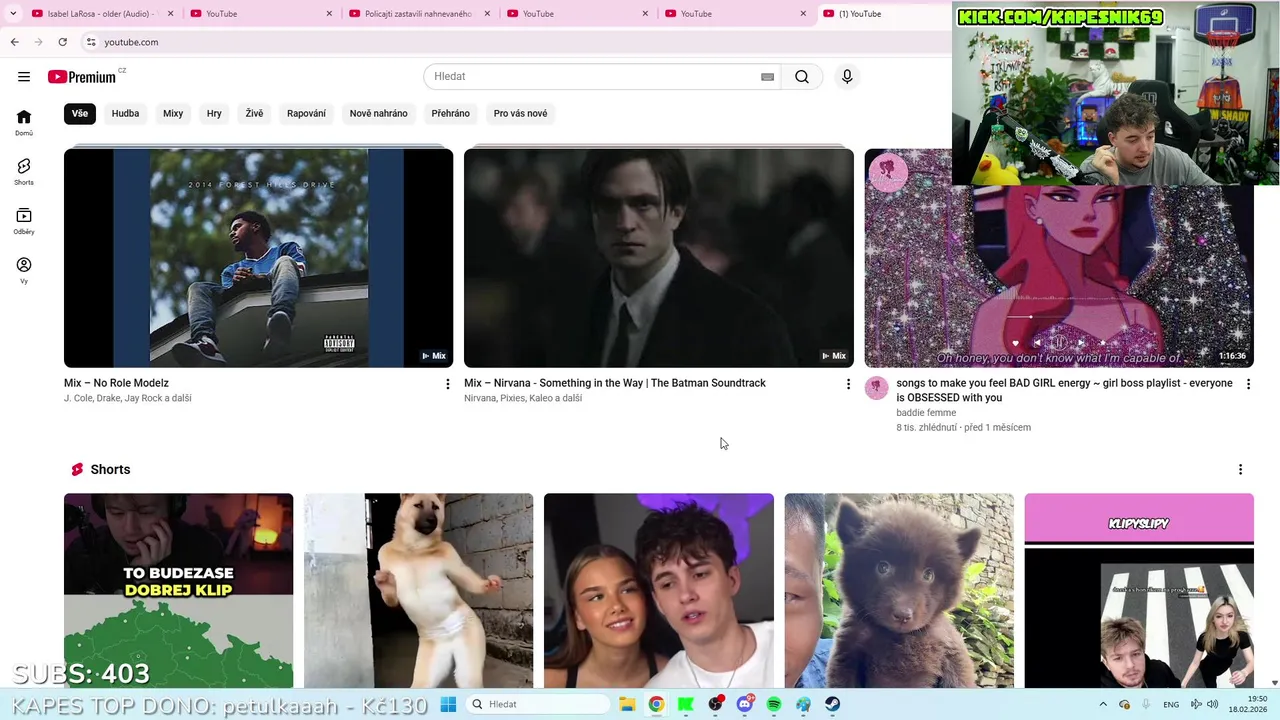Select the Hudba filter chip
The image size is (1280, 720).
coord(125,113)
